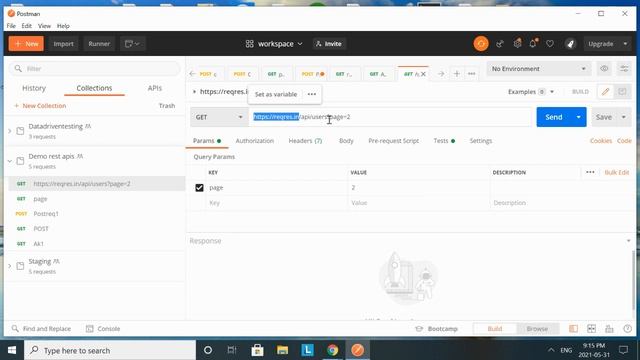Screen dimensions: 640x360
Task: Go to previous tabs arrow
Action: (x=193, y=74)
